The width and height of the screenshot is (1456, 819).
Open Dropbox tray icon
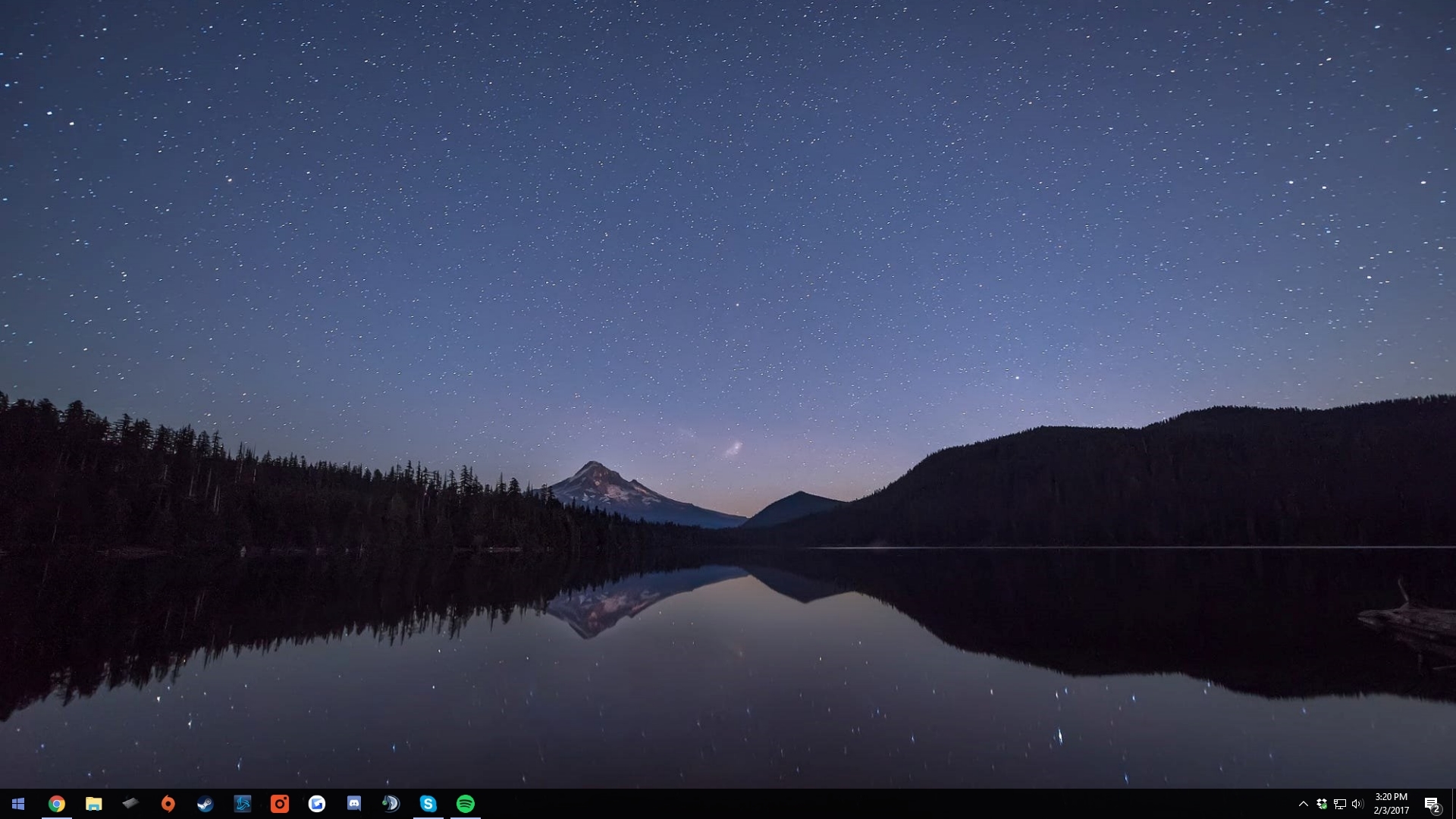(x=1322, y=804)
